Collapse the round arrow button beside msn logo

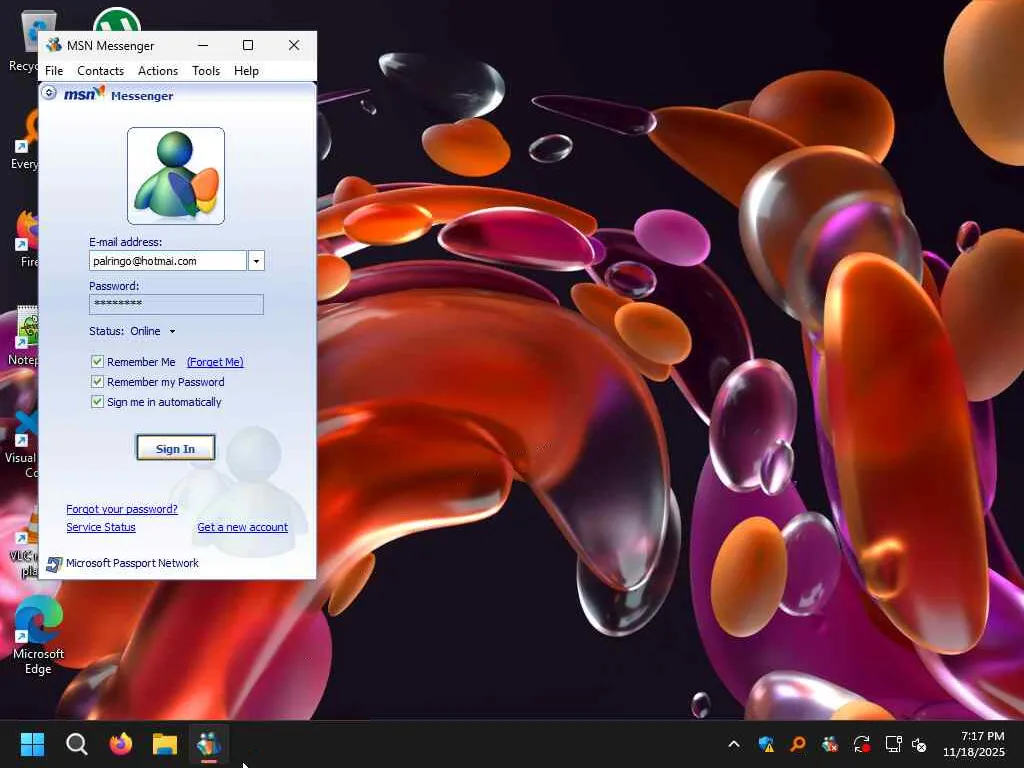pyautogui.click(x=49, y=93)
